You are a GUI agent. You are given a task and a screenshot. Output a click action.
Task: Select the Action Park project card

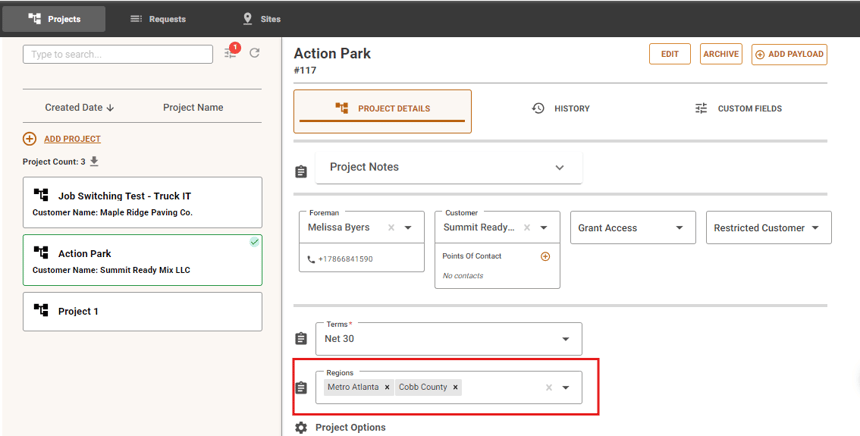click(143, 260)
